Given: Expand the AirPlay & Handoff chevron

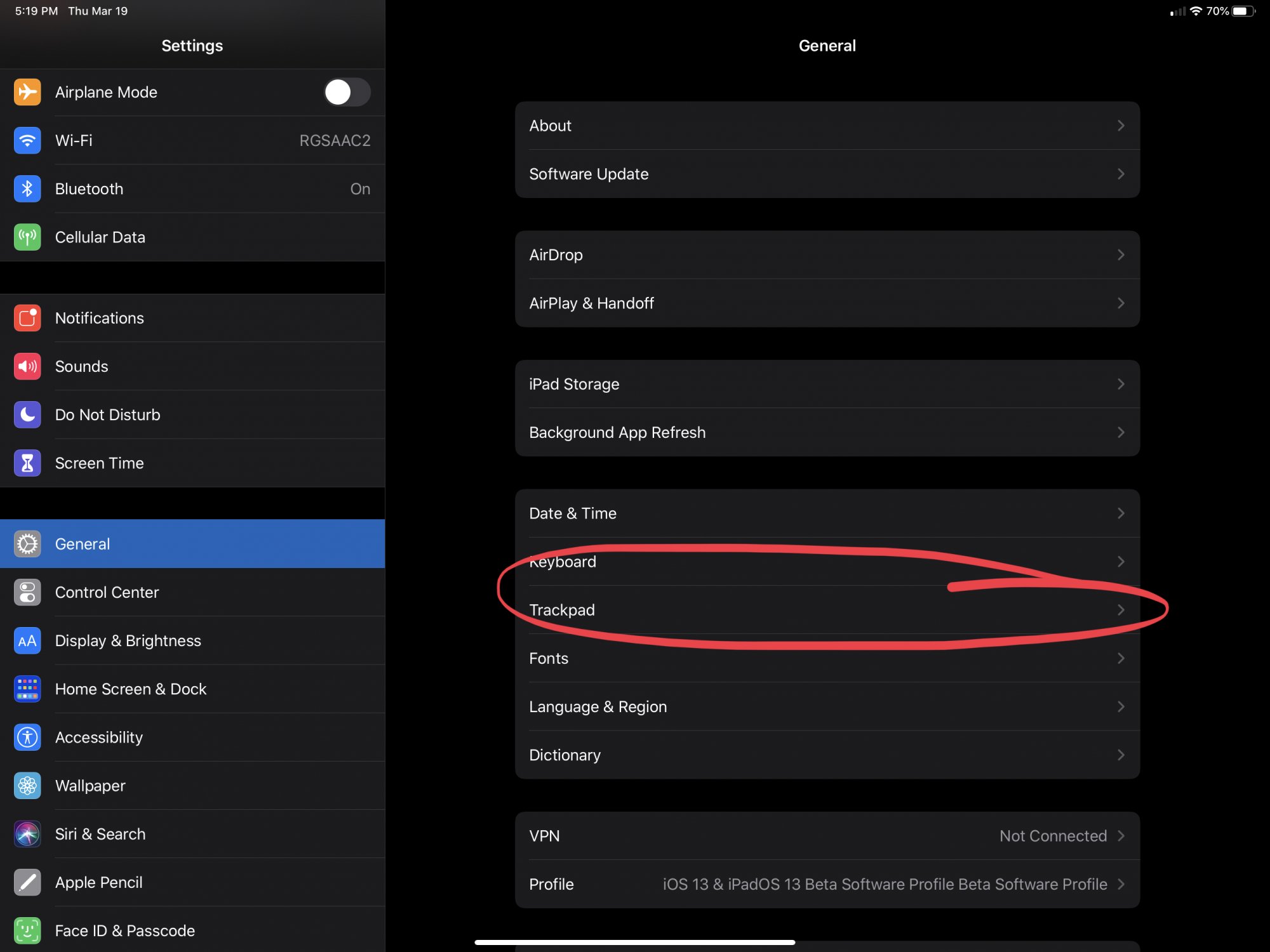Looking at the screenshot, I should click(1121, 303).
